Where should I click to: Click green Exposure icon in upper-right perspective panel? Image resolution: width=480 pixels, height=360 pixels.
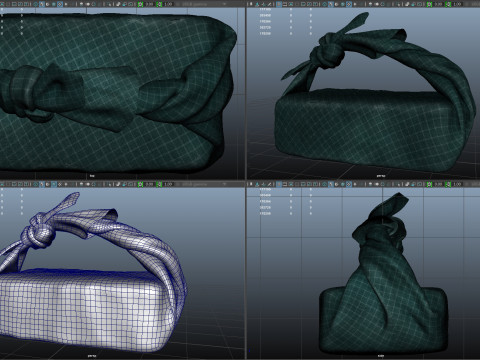point(429,4)
